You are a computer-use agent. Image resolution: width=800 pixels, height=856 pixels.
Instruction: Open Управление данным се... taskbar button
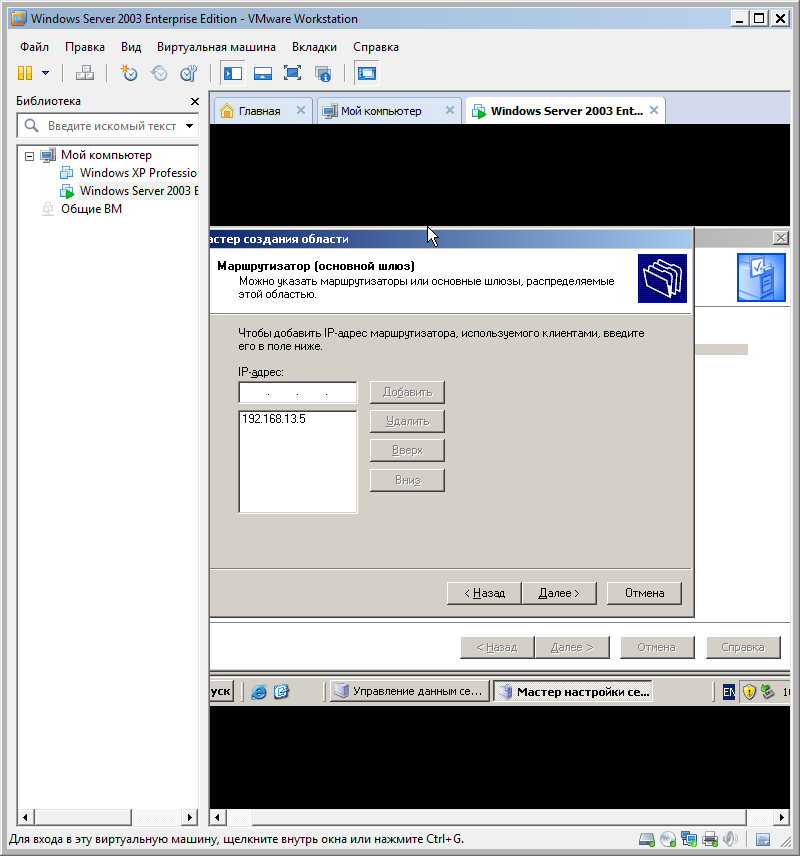click(x=410, y=692)
